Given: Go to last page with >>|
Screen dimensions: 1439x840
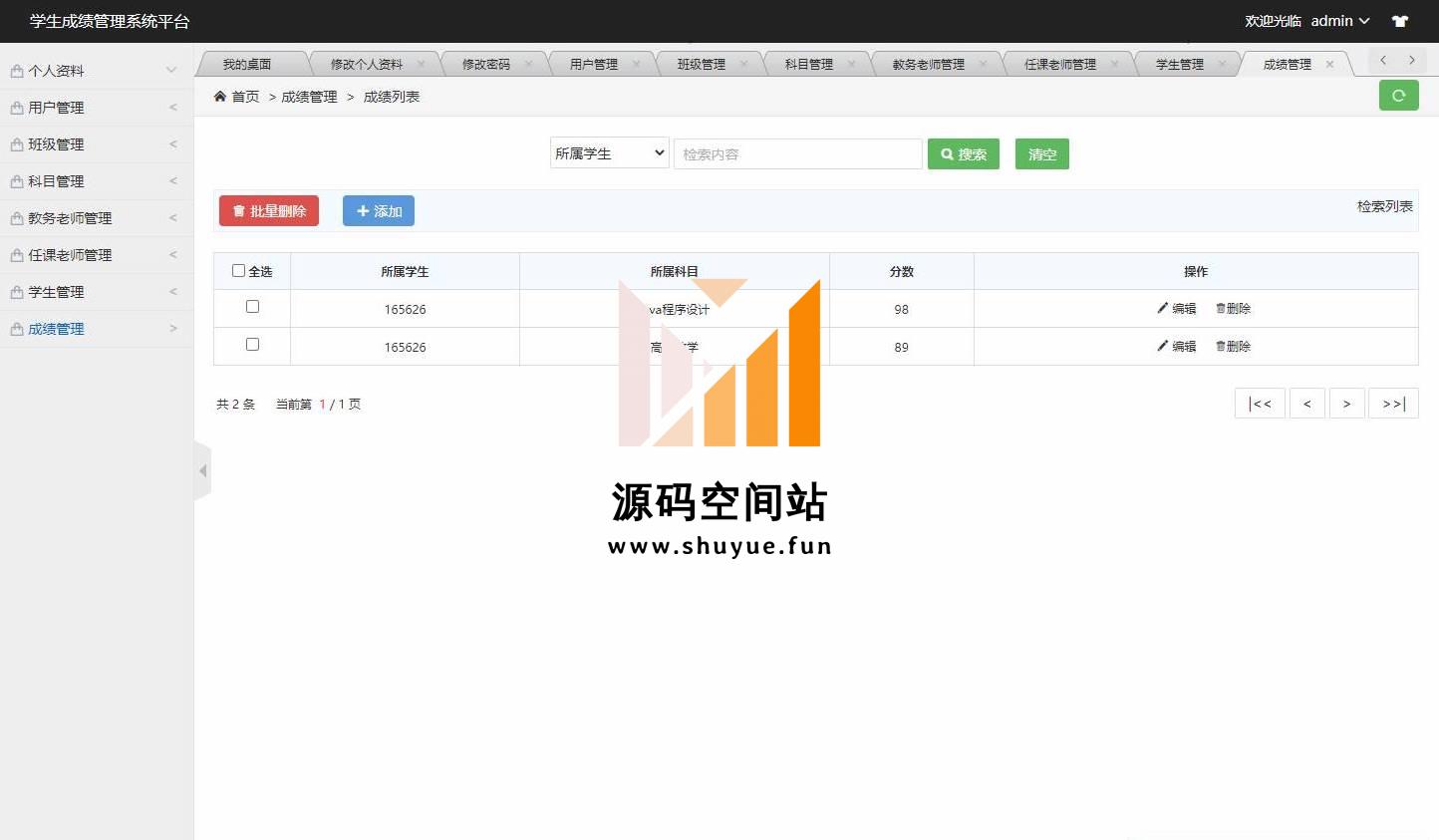Looking at the screenshot, I should pos(1393,404).
